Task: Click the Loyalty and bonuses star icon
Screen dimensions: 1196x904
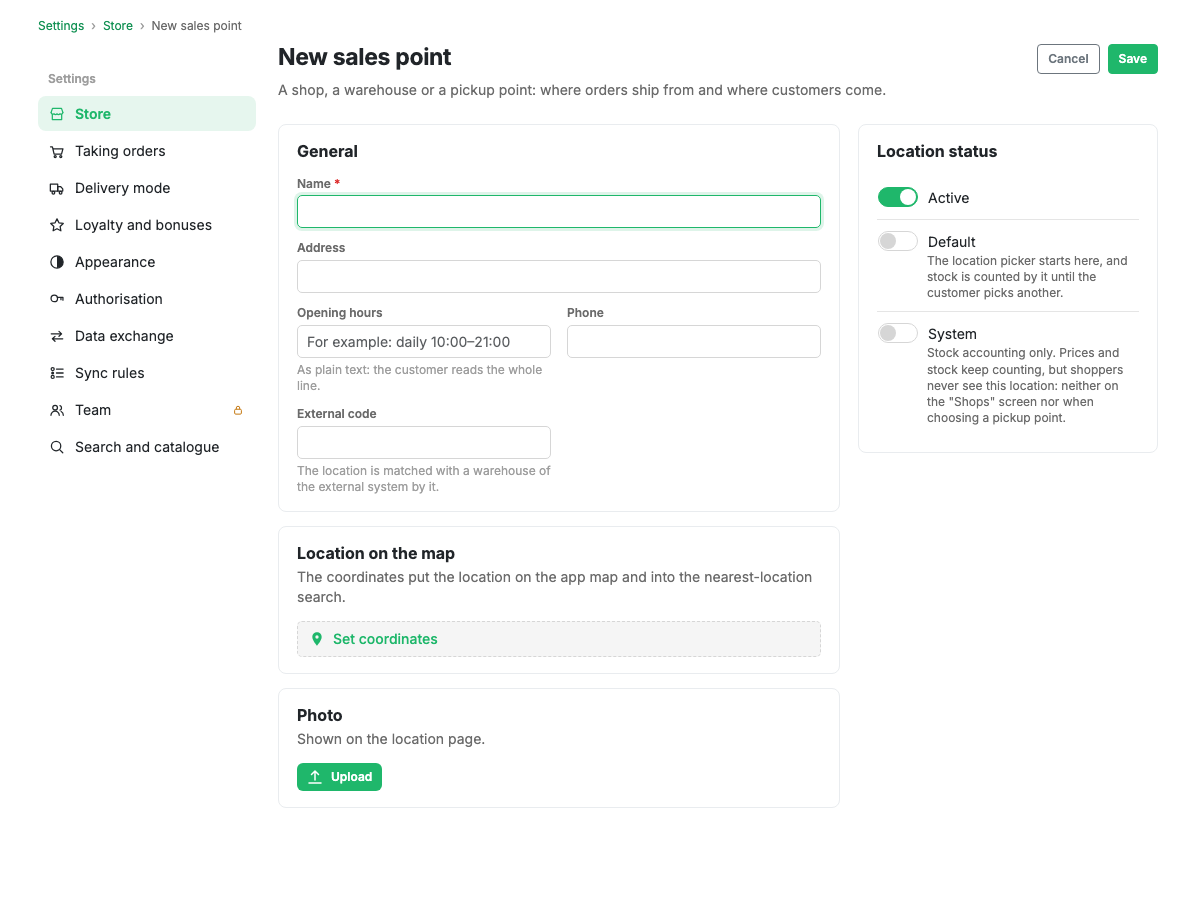Action: tap(57, 225)
